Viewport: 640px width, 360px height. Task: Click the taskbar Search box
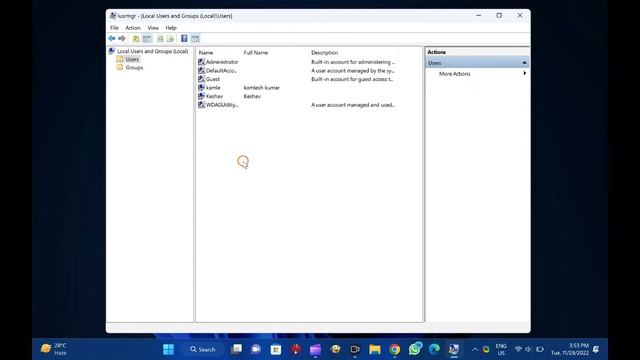click(x=203, y=349)
